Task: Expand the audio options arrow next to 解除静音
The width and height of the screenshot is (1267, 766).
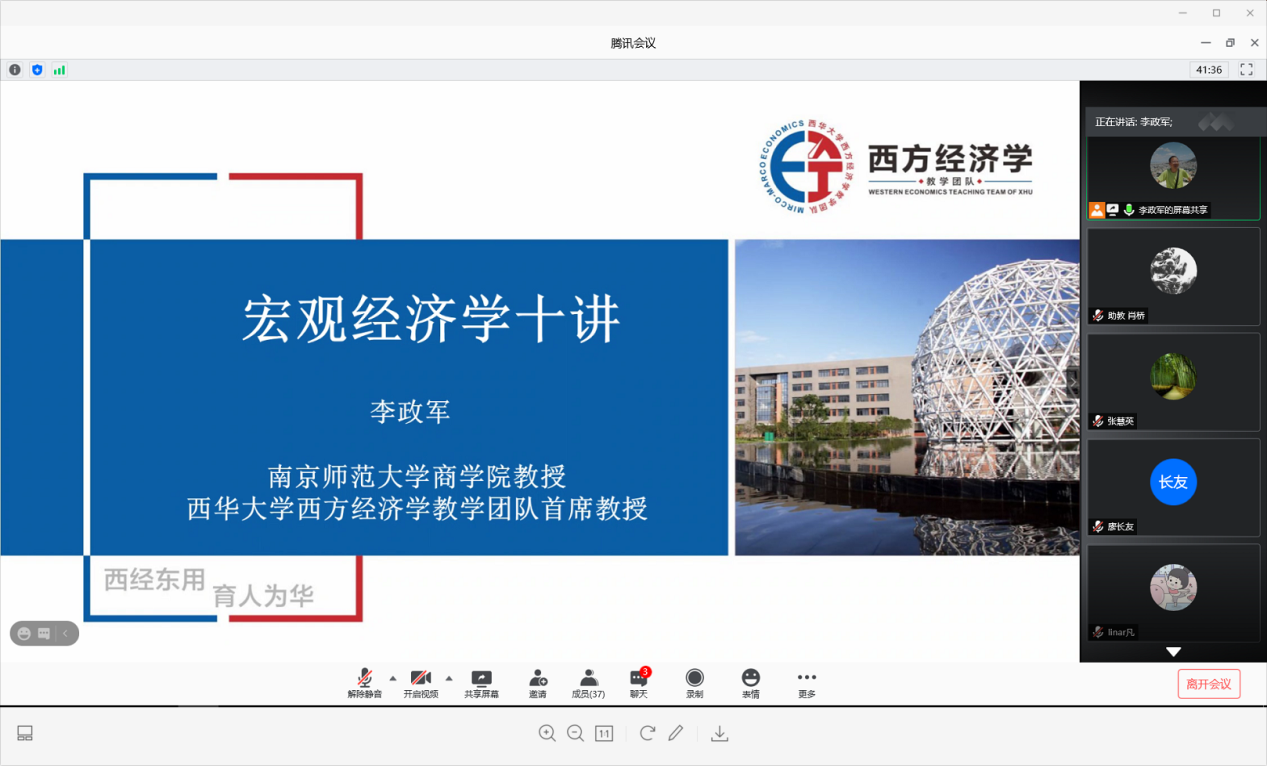Action: [x=392, y=677]
